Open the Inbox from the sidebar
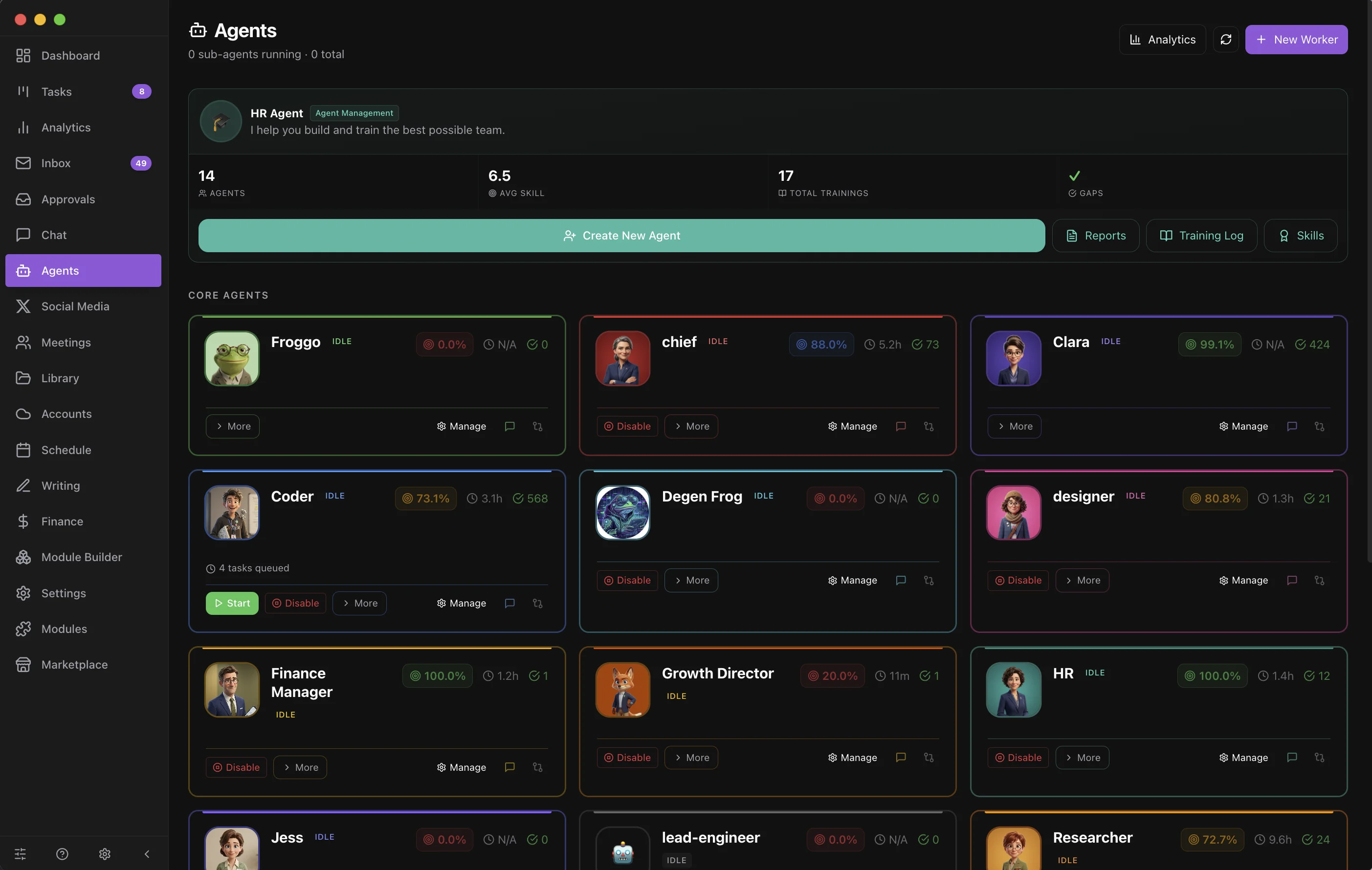 pos(55,163)
